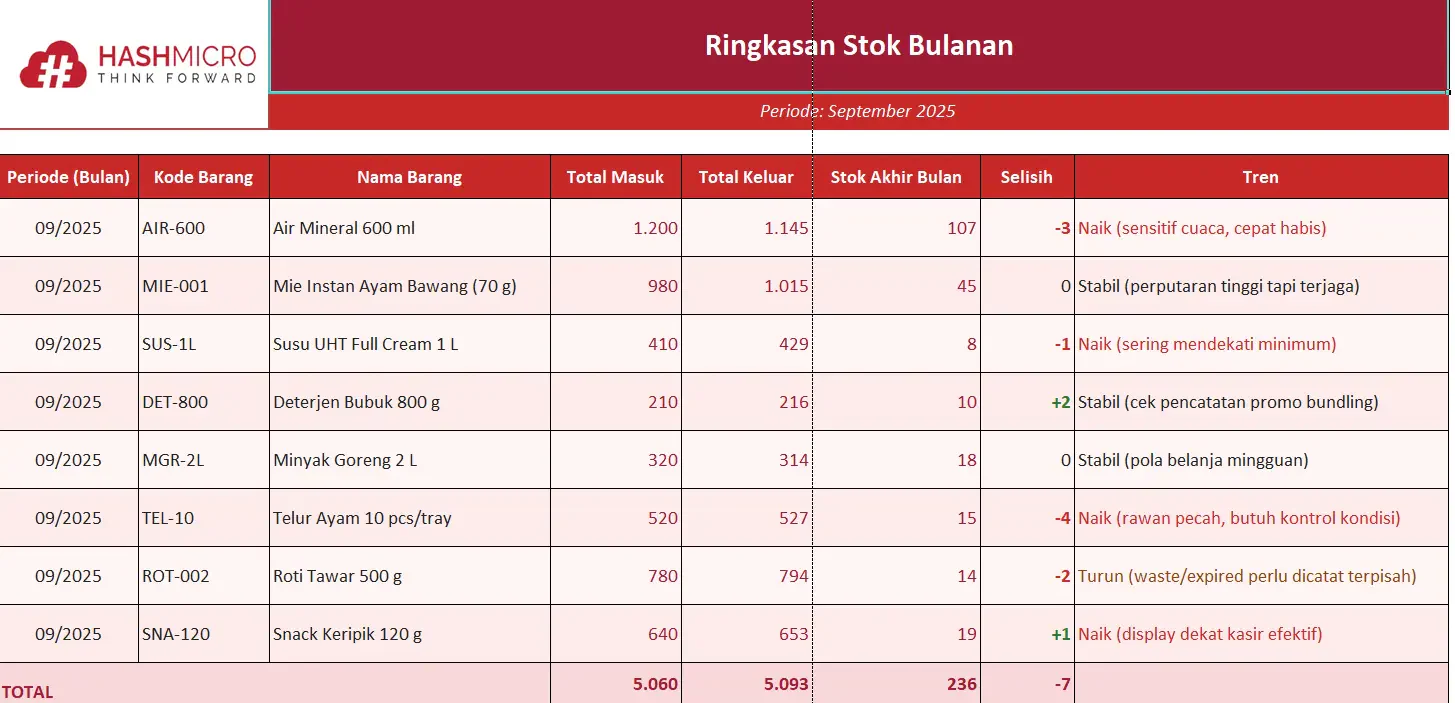Select the 'Periode: September 2025' subtitle cell

(x=859, y=111)
